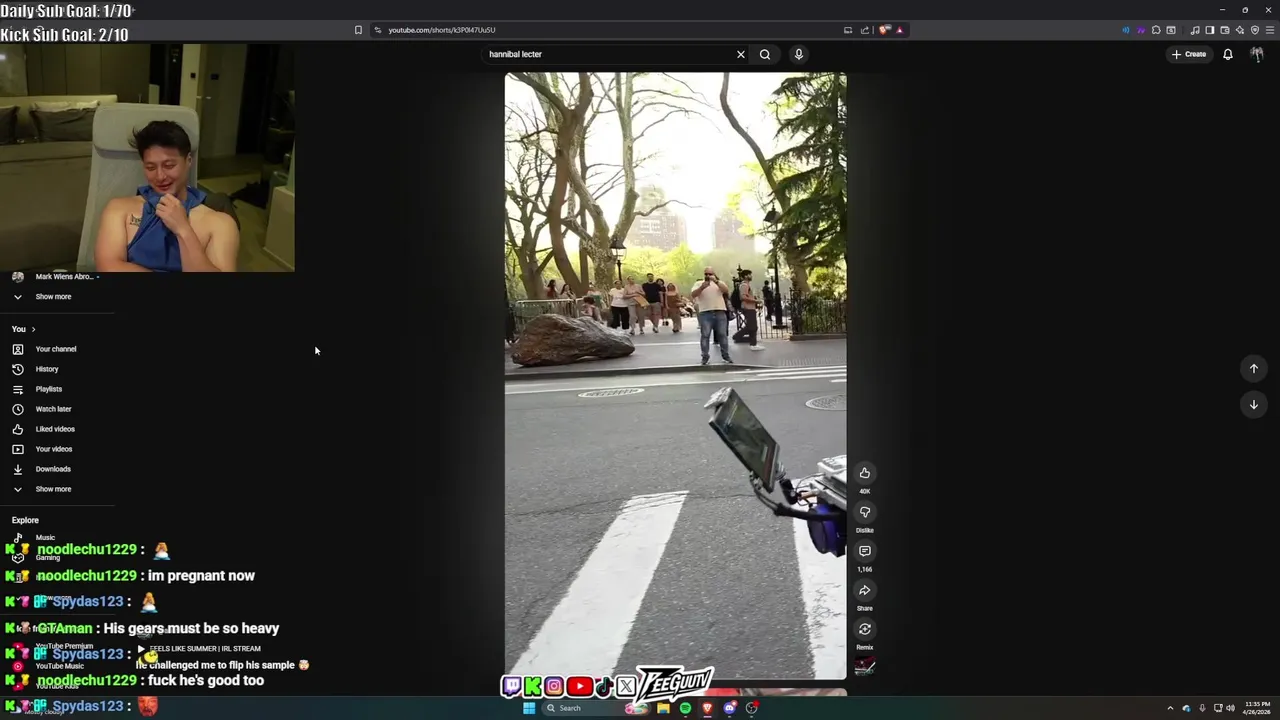Viewport: 1280px width, 720px height.
Task: Expand subscriptions with upper 'Show more'
Action: click(53, 297)
